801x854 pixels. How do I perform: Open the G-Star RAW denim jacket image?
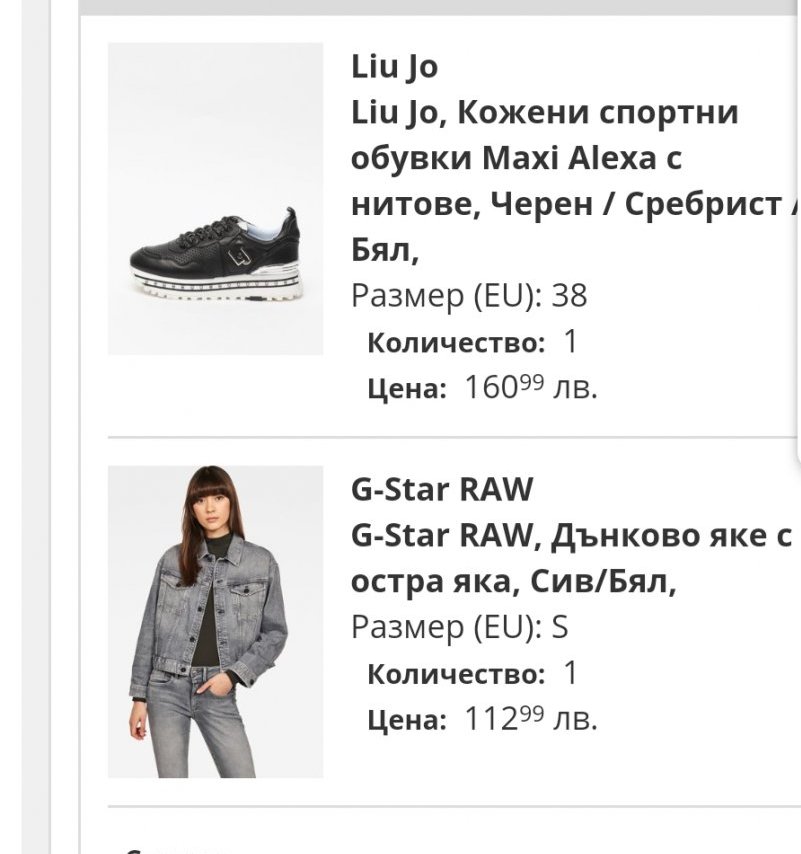215,621
